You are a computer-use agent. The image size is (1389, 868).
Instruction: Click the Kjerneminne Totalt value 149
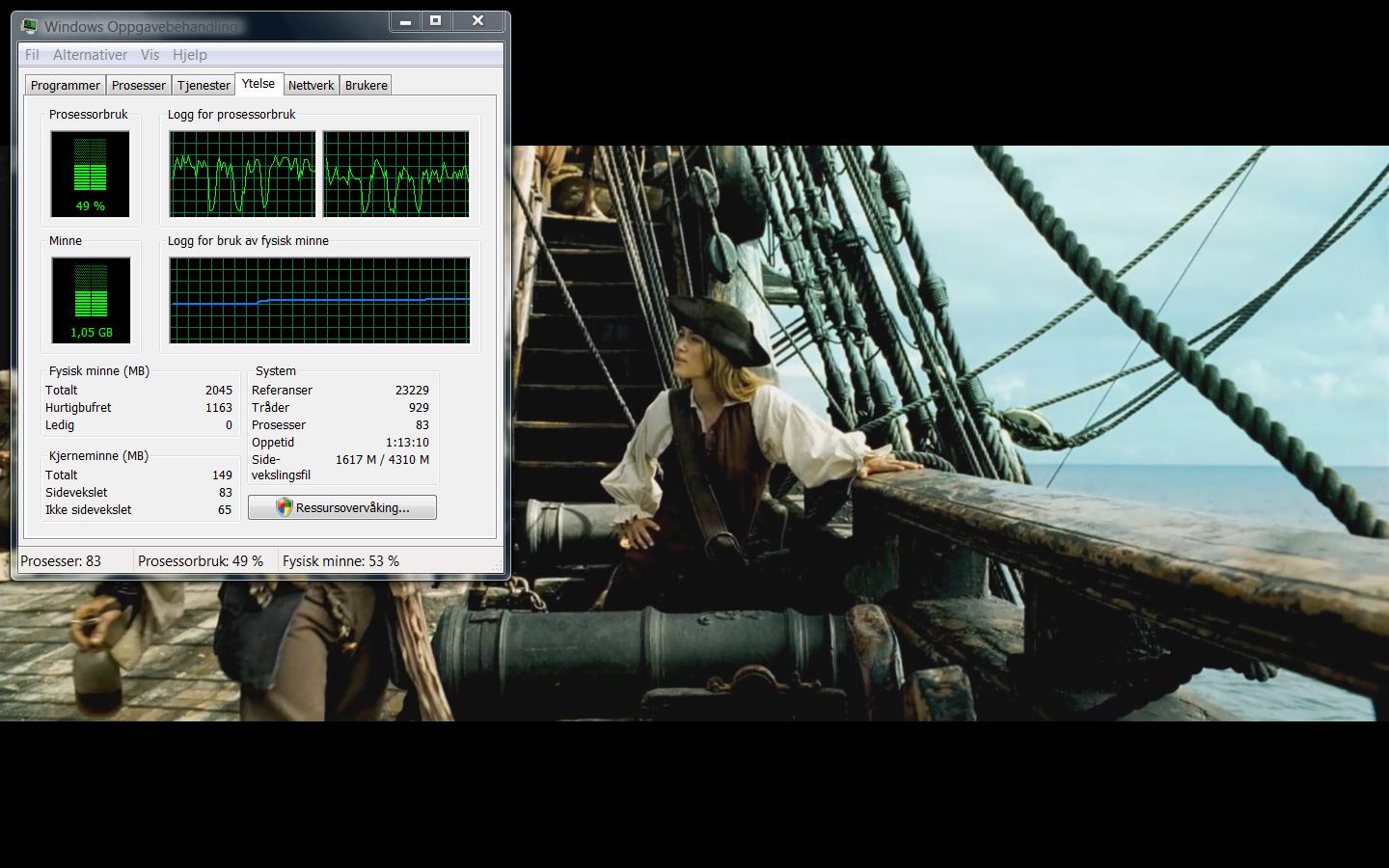pyautogui.click(x=222, y=475)
